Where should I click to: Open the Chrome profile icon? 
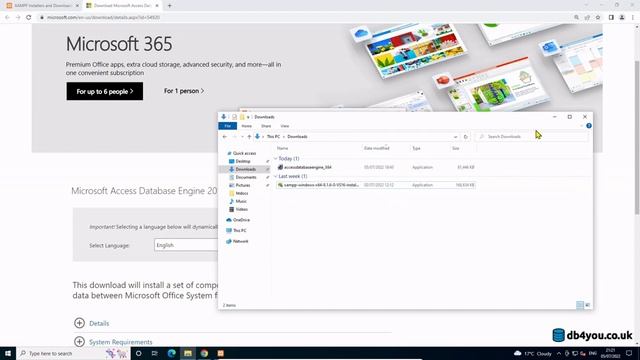[x=622, y=18]
